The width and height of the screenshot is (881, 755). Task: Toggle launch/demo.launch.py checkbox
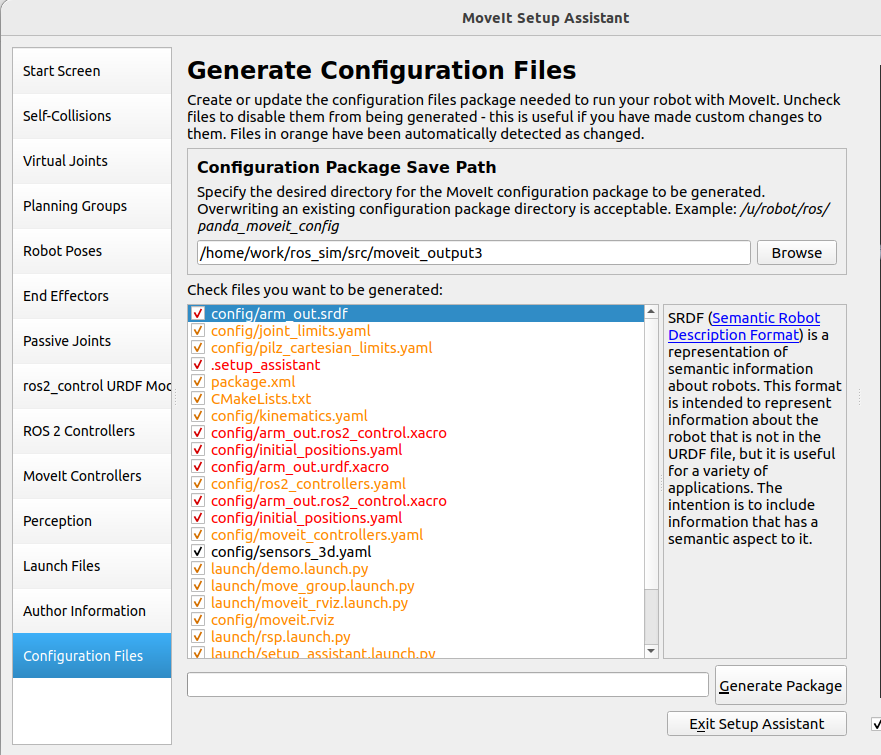[x=198, y=568]
